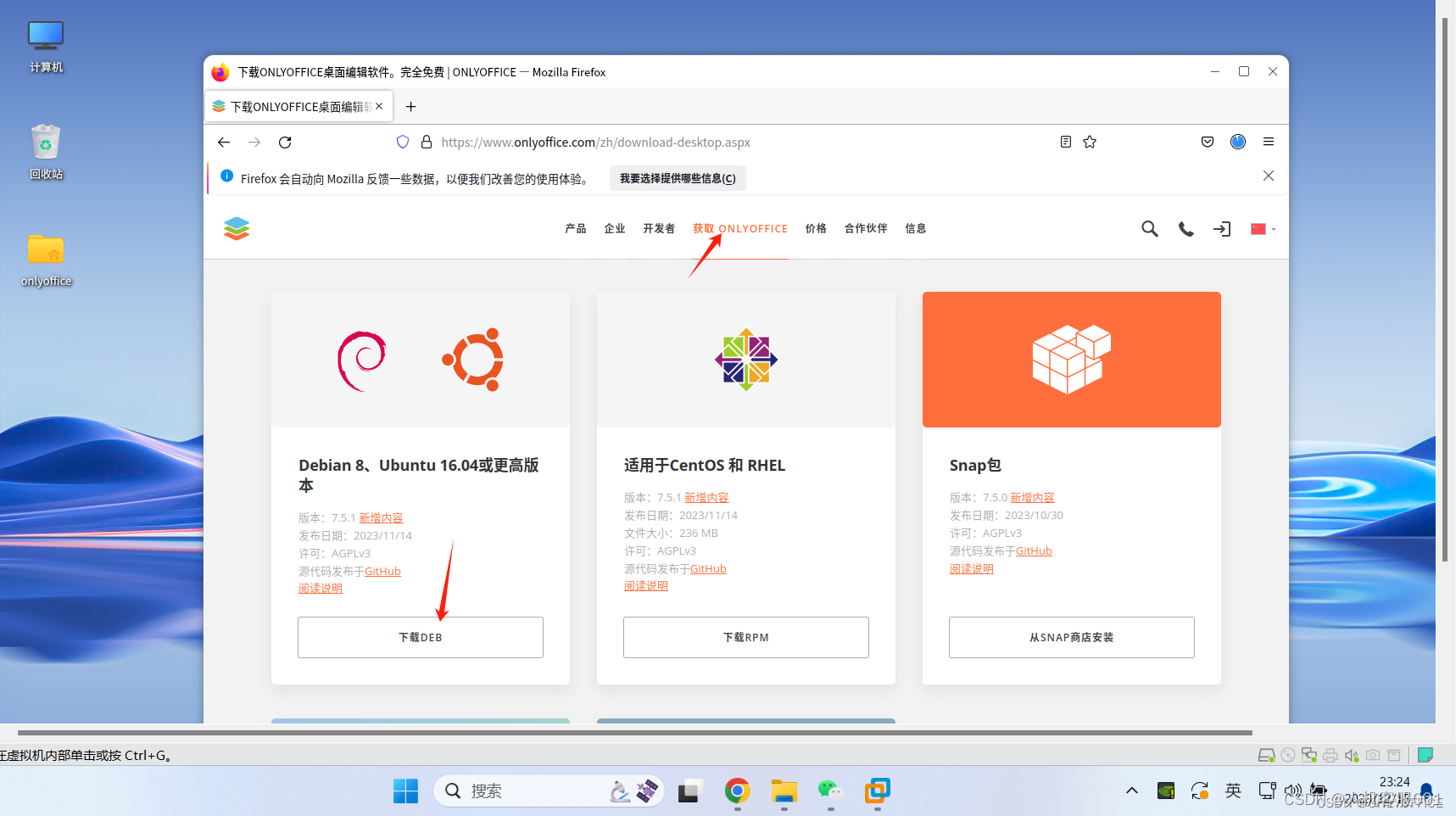This screenshot has height=816, width=1456.
Task: Click the site padlock icon
Action: 427,143
